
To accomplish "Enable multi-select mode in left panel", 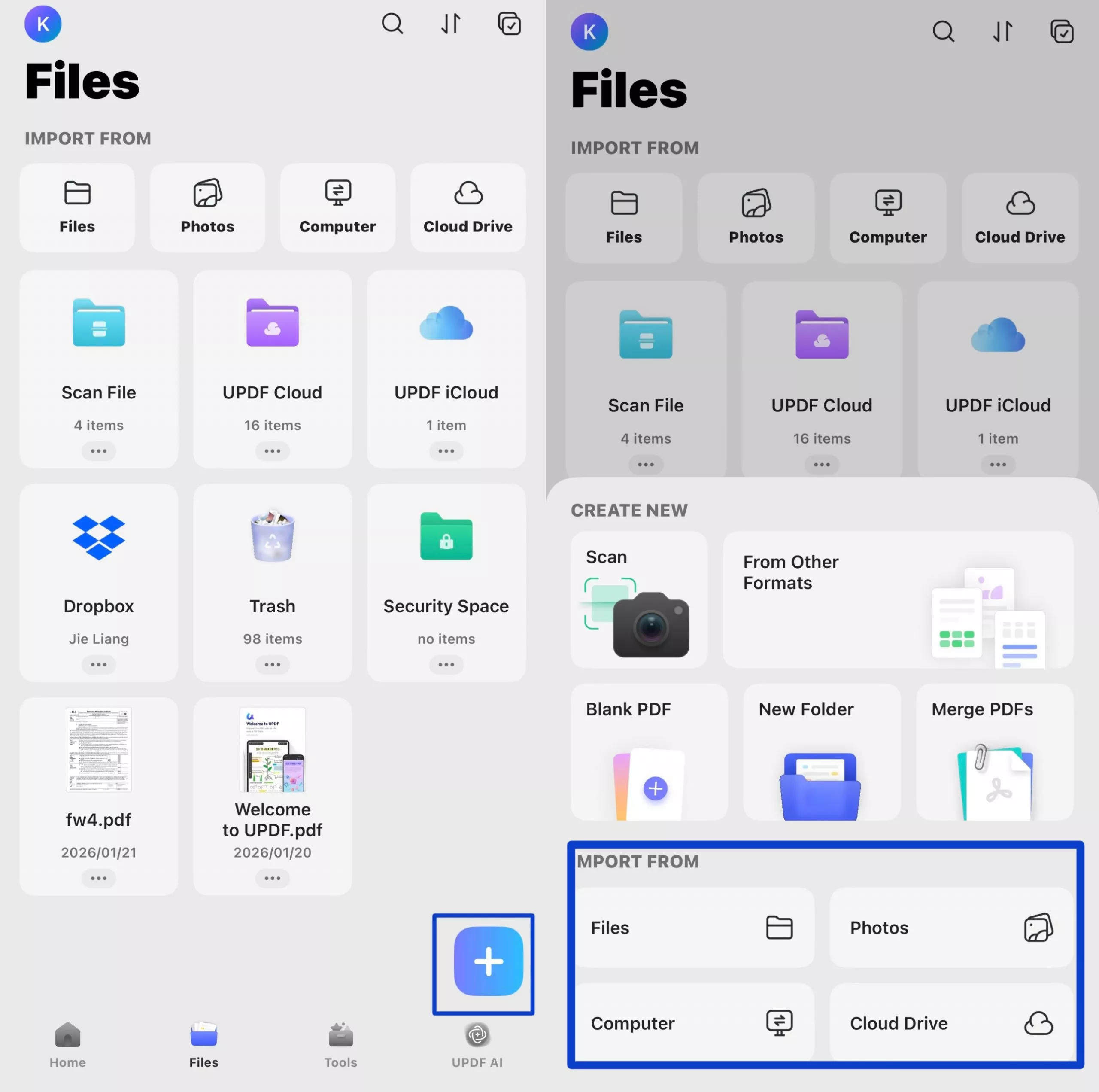I will click(509, 24).
